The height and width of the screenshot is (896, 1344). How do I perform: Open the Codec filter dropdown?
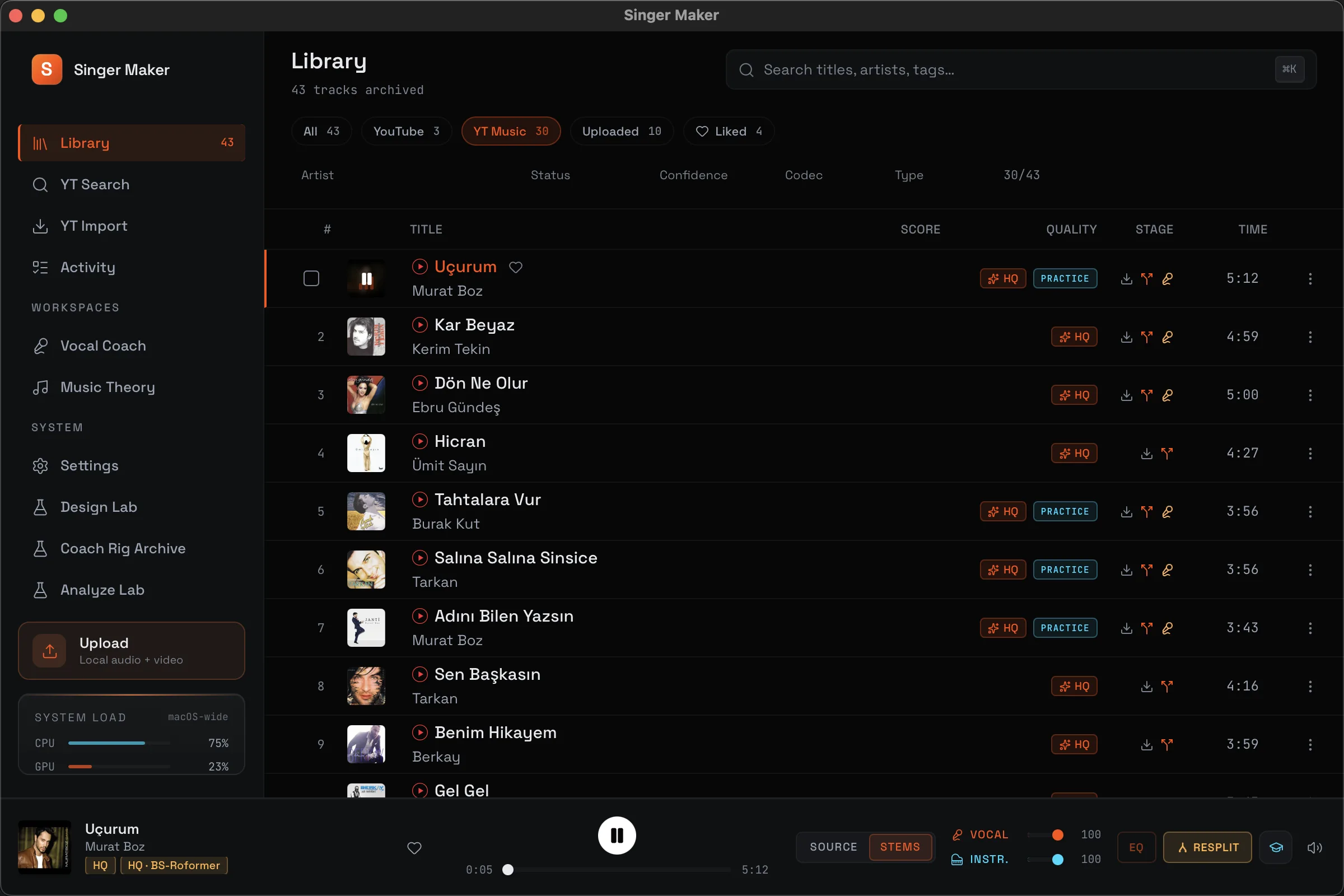click(x=804, y=175)
